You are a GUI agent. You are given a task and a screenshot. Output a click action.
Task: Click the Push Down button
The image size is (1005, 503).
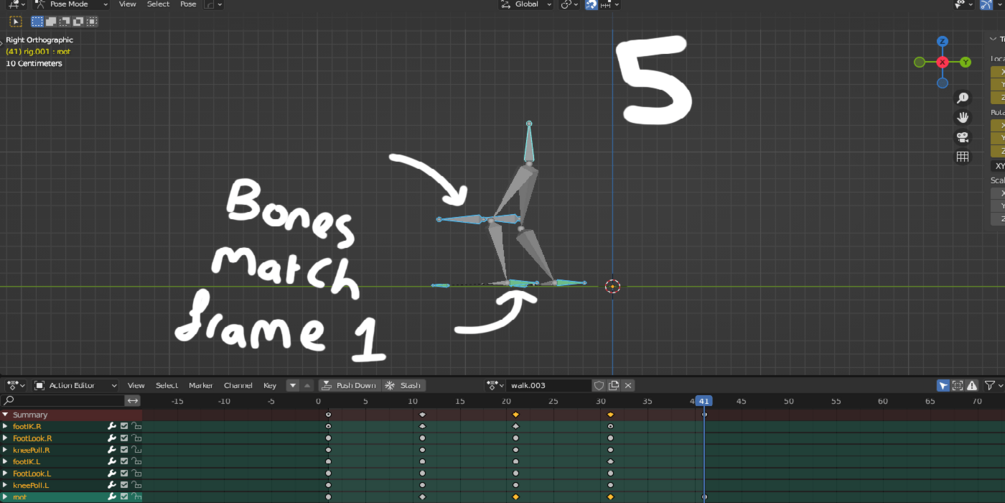pos(350,385)
